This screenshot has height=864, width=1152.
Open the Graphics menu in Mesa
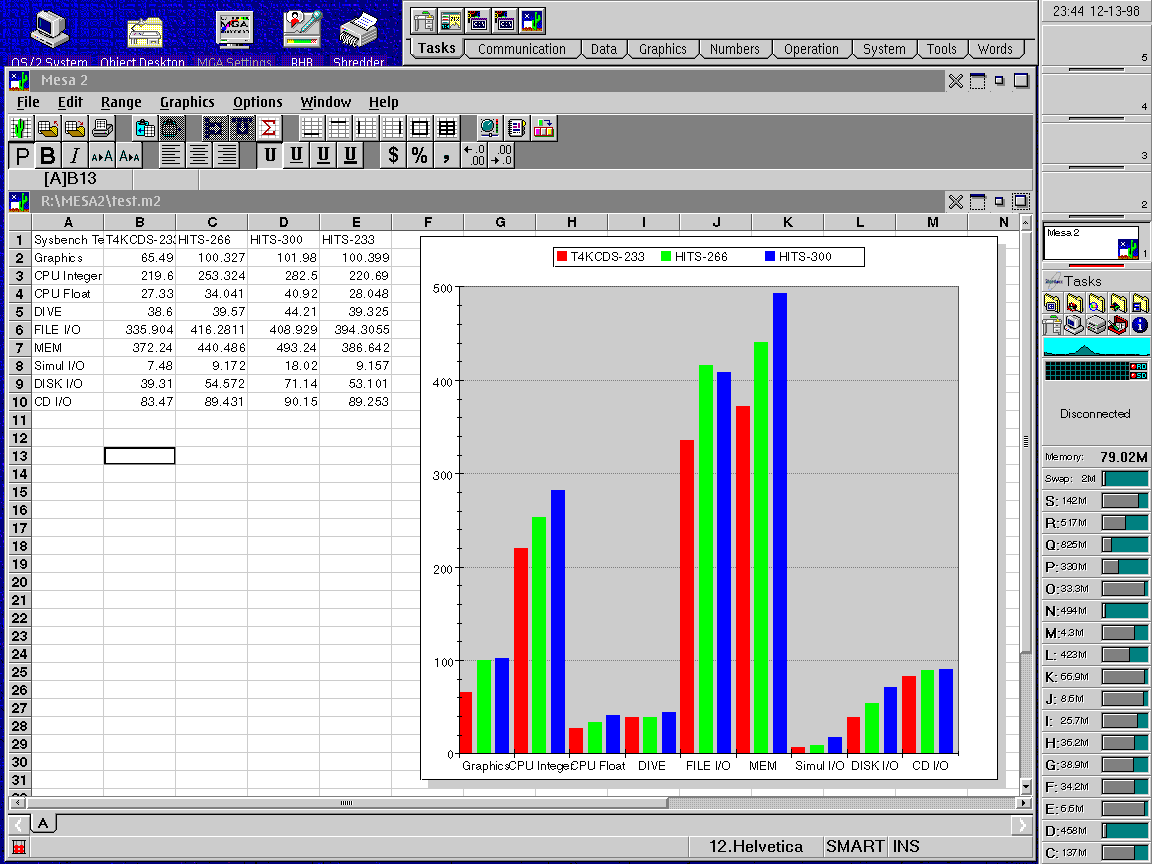[x=187, y=102]
